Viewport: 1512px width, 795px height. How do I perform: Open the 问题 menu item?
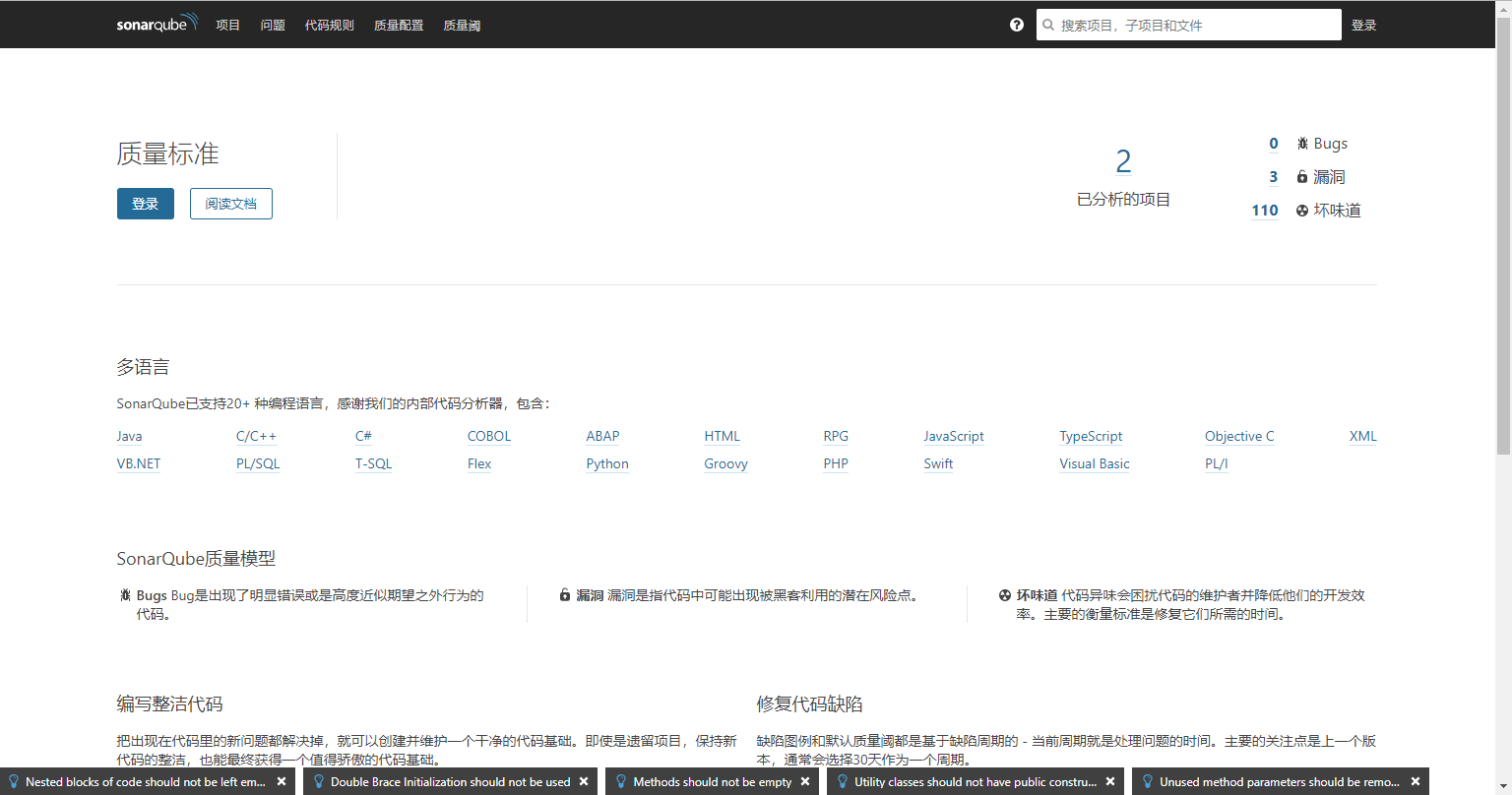click(x=273, y=25)
